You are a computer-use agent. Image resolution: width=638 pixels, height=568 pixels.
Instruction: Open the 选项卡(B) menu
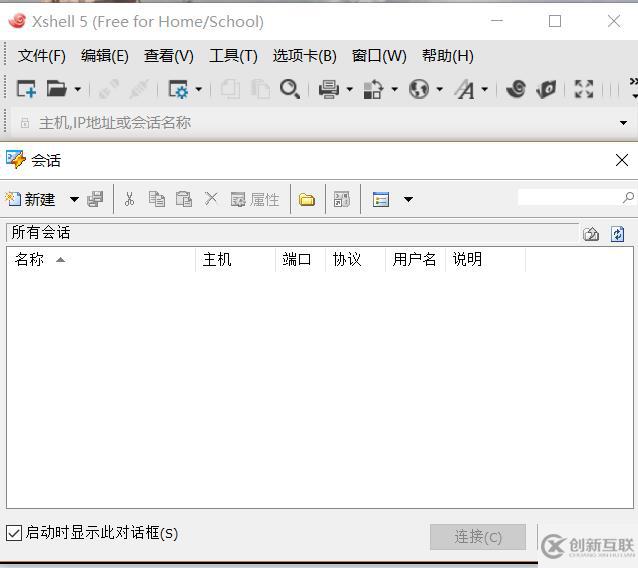coord(304,56)
